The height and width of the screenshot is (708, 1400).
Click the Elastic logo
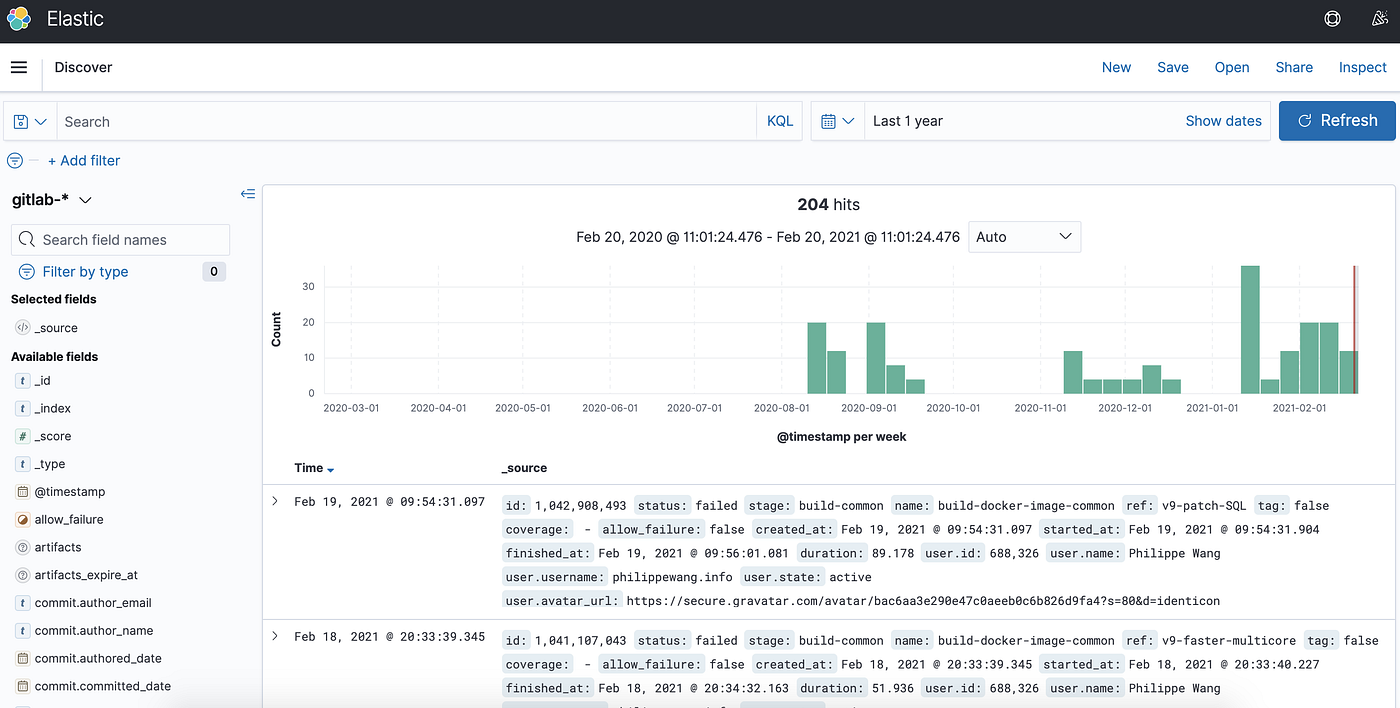[18, 18]
